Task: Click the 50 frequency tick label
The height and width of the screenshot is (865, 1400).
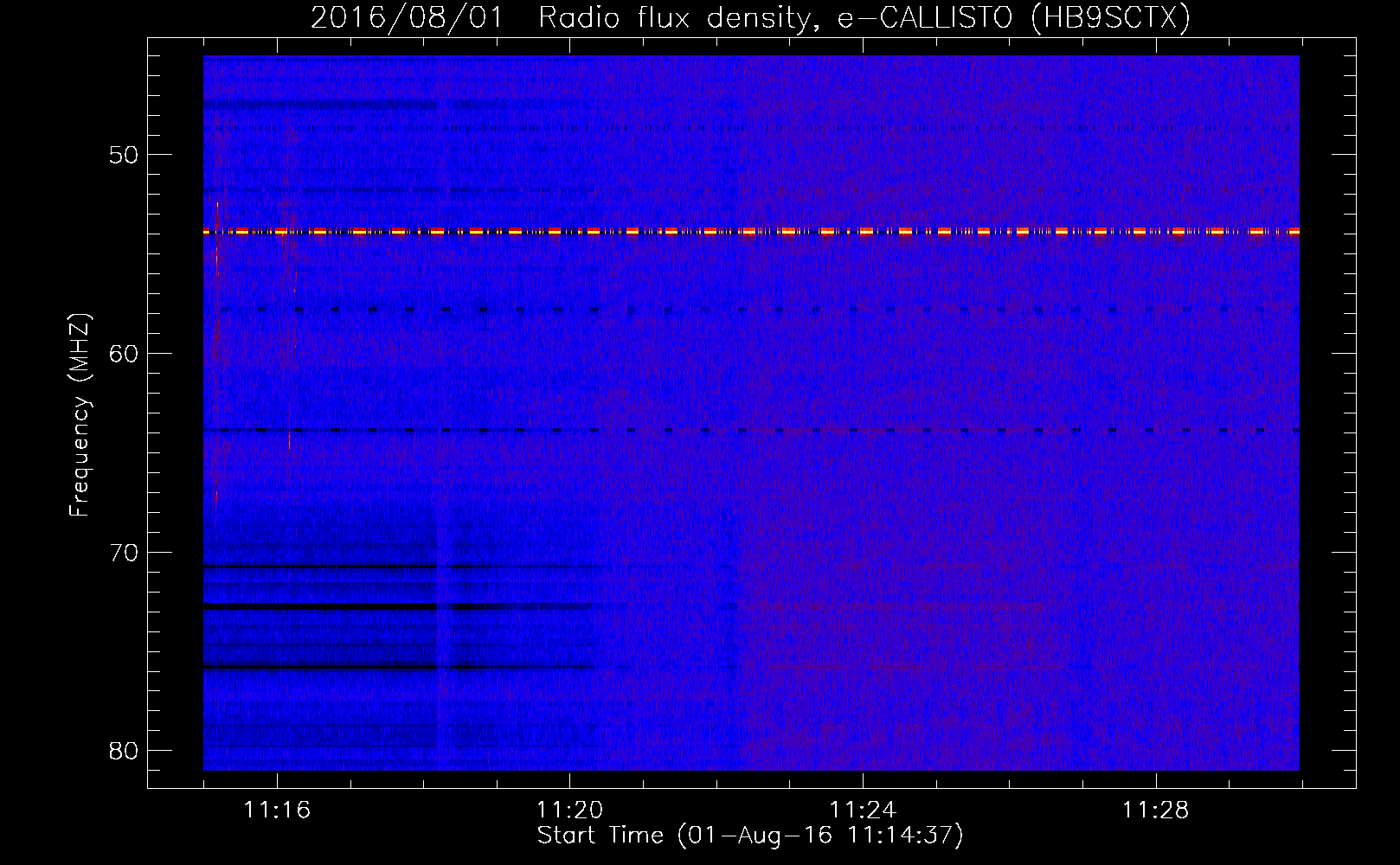Action: point(124,155)
